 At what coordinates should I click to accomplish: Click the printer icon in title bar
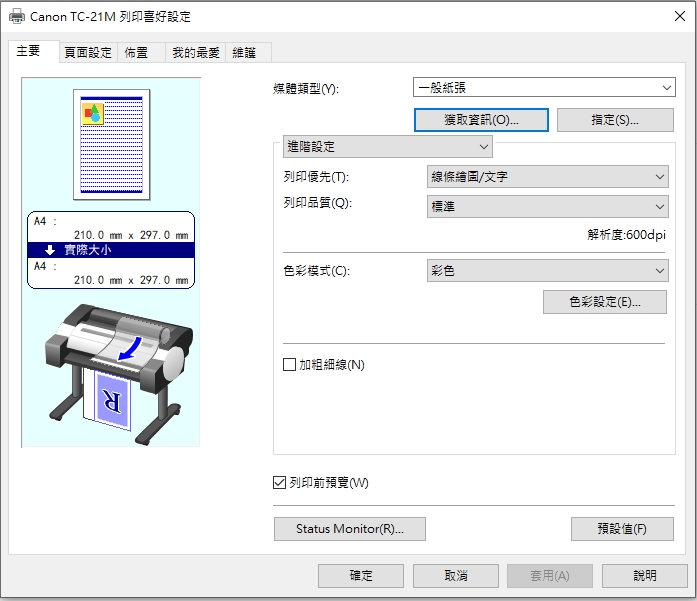pyautogui.click(x=17, y=16)
